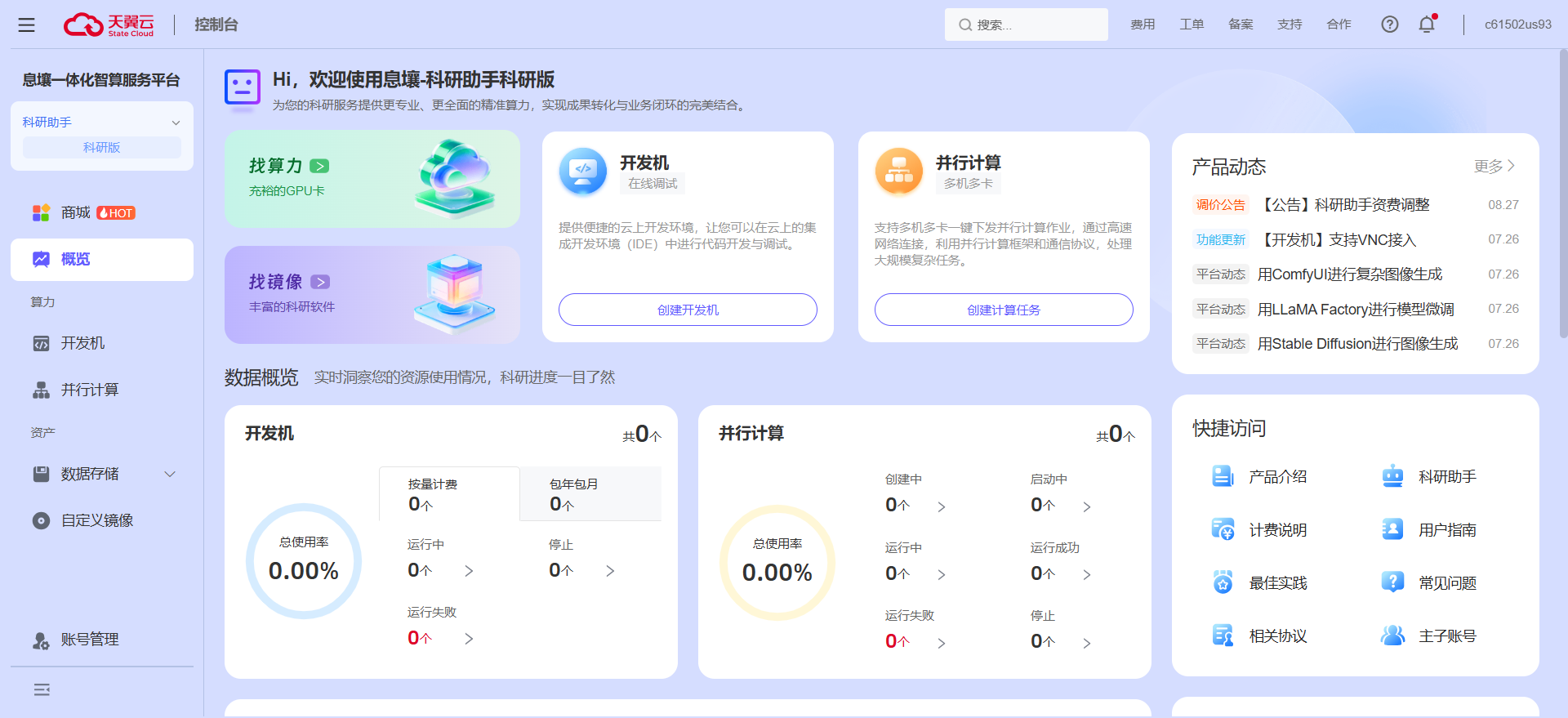Screen dimensions: 1568x718
Task: Expand the 数据存储 submenu chevron
Action: 170,474
